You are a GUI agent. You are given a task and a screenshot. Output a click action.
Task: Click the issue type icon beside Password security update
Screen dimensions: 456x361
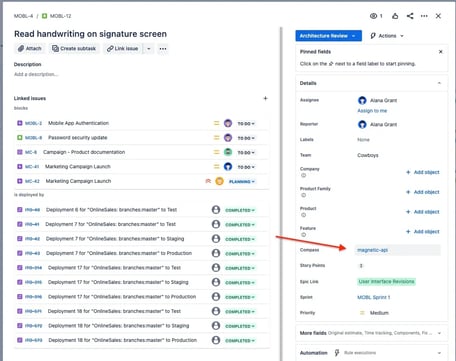(x=20, y=137)
